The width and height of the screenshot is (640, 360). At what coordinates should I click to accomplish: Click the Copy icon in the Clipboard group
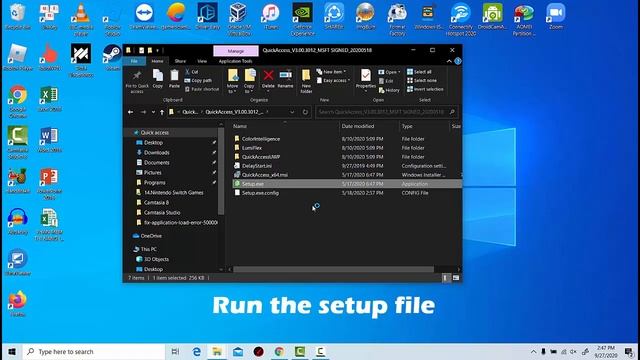[x=158, y=79]
